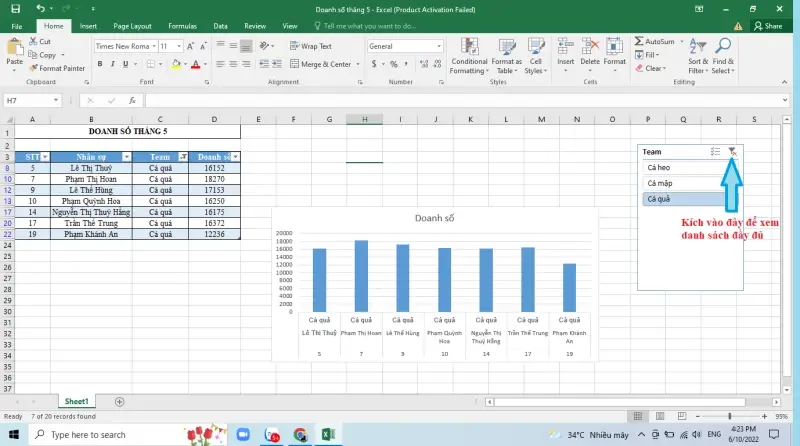Clear the filter on the Team slicer

732,152
